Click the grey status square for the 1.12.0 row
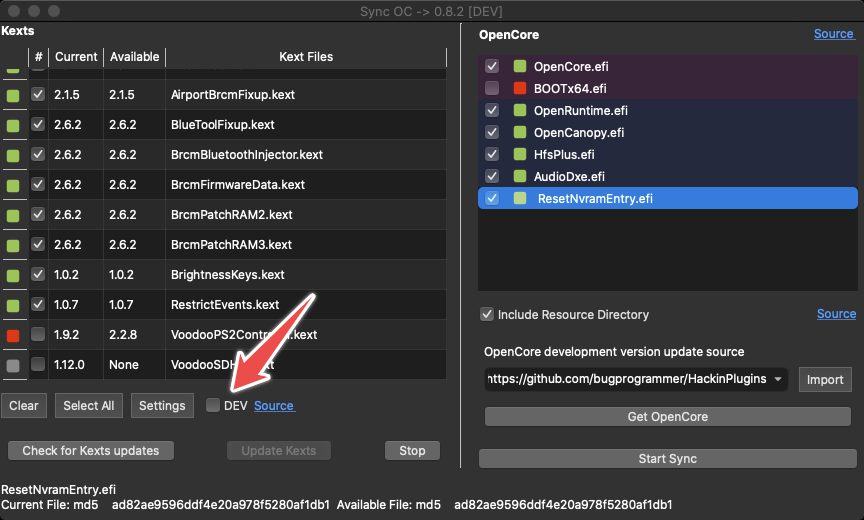The height and width of the screenshot is (520, 864). click(13, 365)
